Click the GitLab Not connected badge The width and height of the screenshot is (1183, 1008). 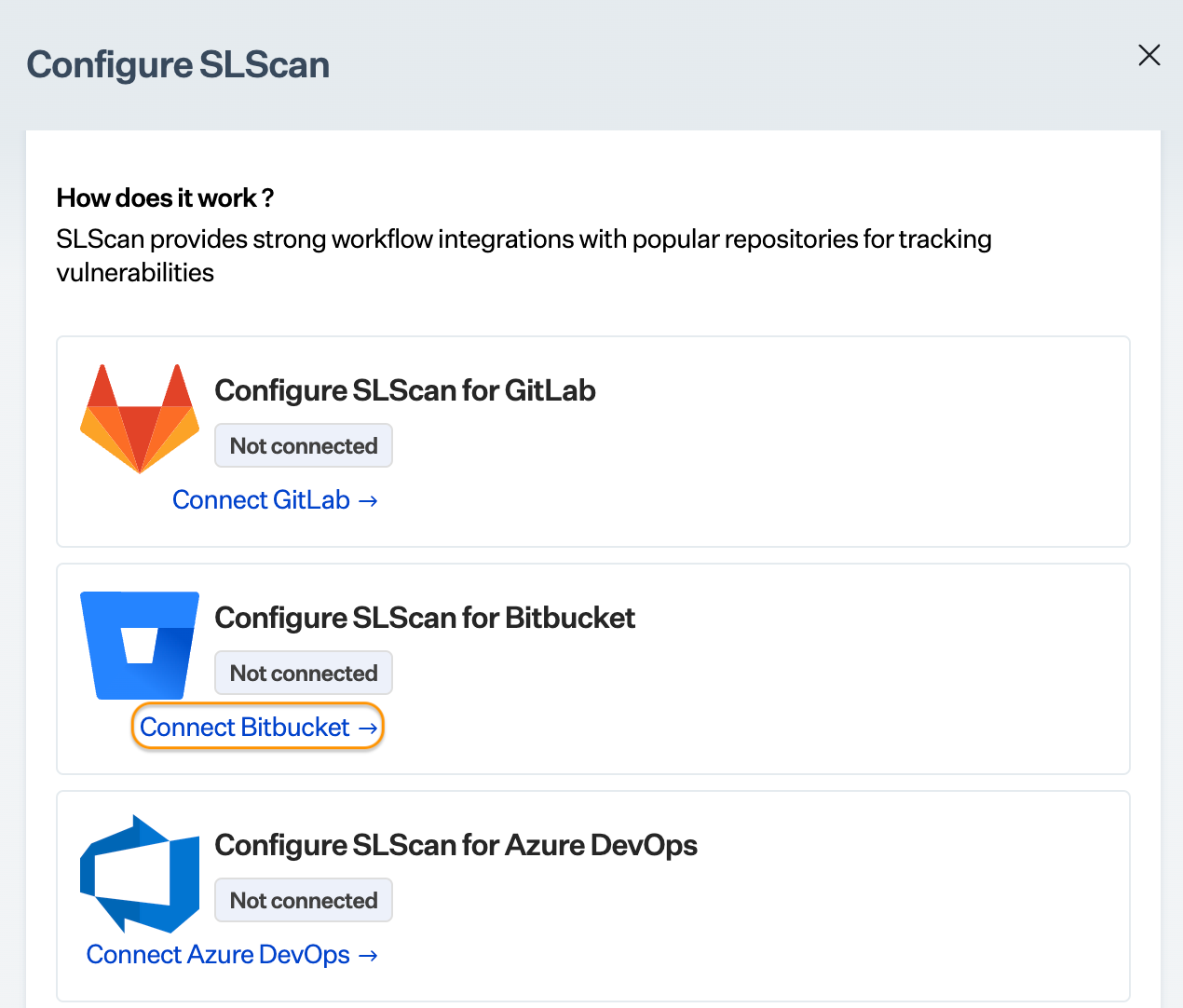pyautogui.click(x=304, y=445)
